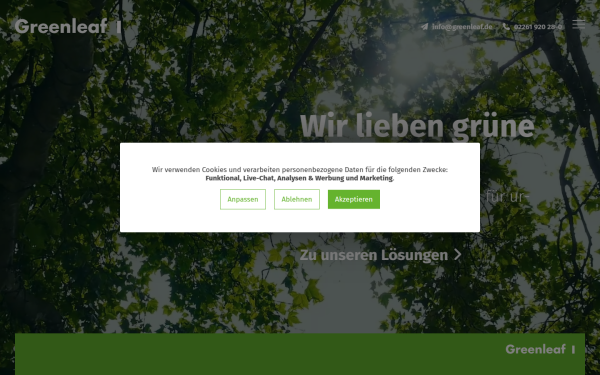Click the paper plane email icon
The width and height of the screenshot is (600, 375).
point(424,27)
